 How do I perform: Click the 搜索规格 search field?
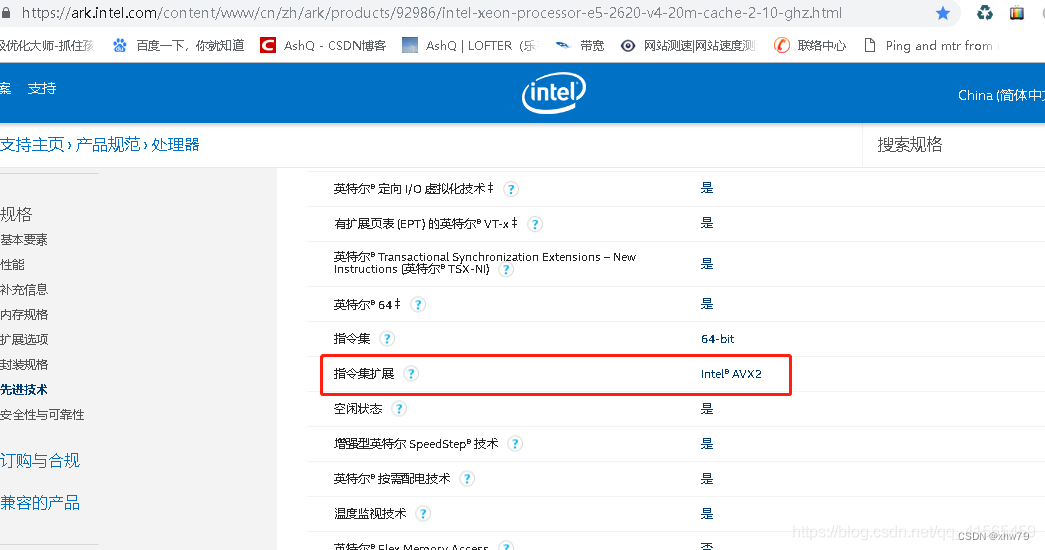coord(954,145)
